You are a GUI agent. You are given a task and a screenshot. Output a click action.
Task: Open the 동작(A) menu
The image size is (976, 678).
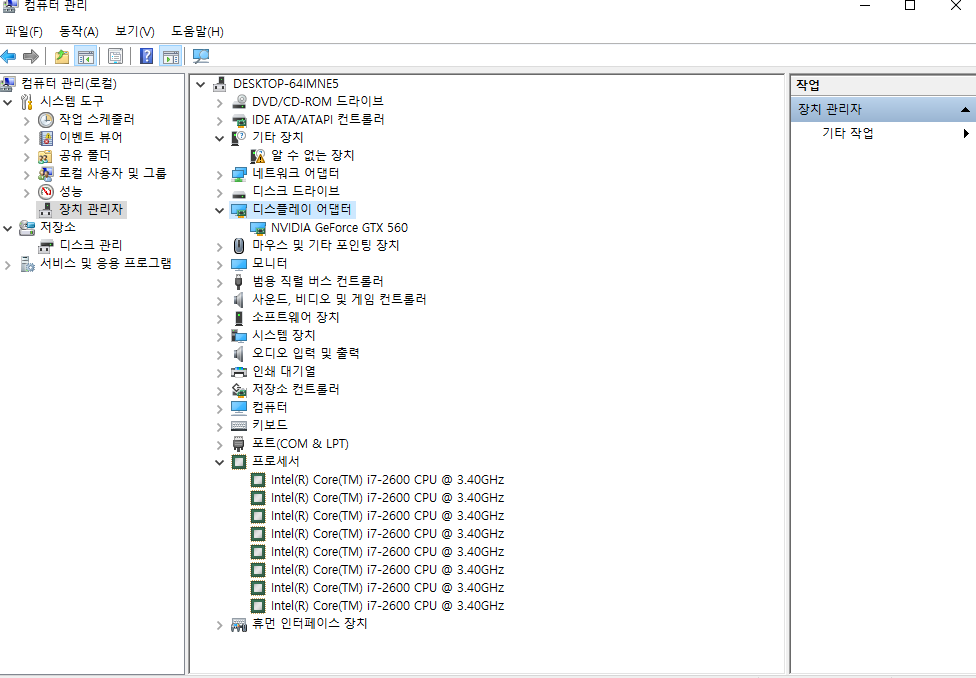(79, 32)
